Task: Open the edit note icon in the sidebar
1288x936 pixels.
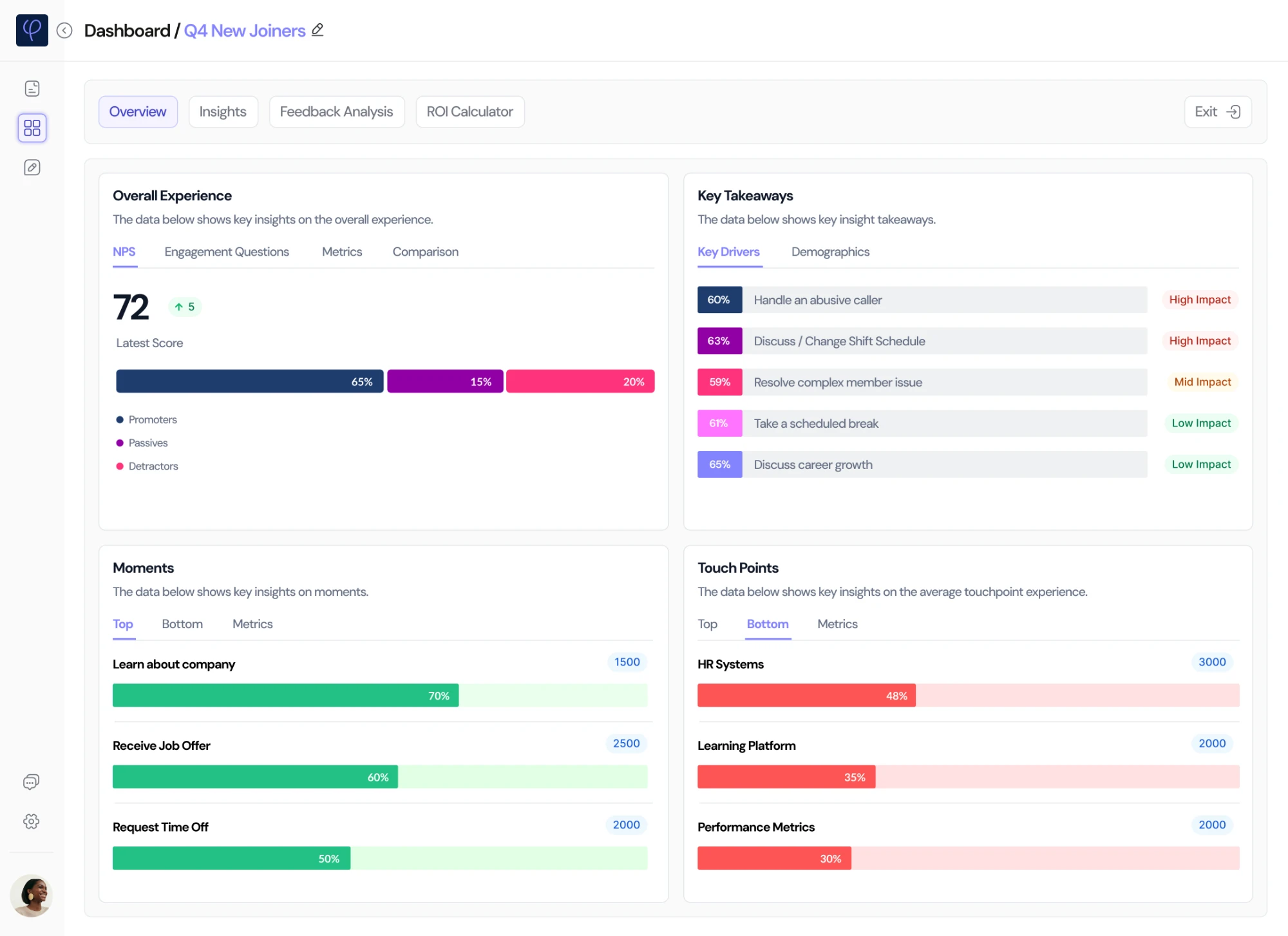Action: [x=32, y=167]
